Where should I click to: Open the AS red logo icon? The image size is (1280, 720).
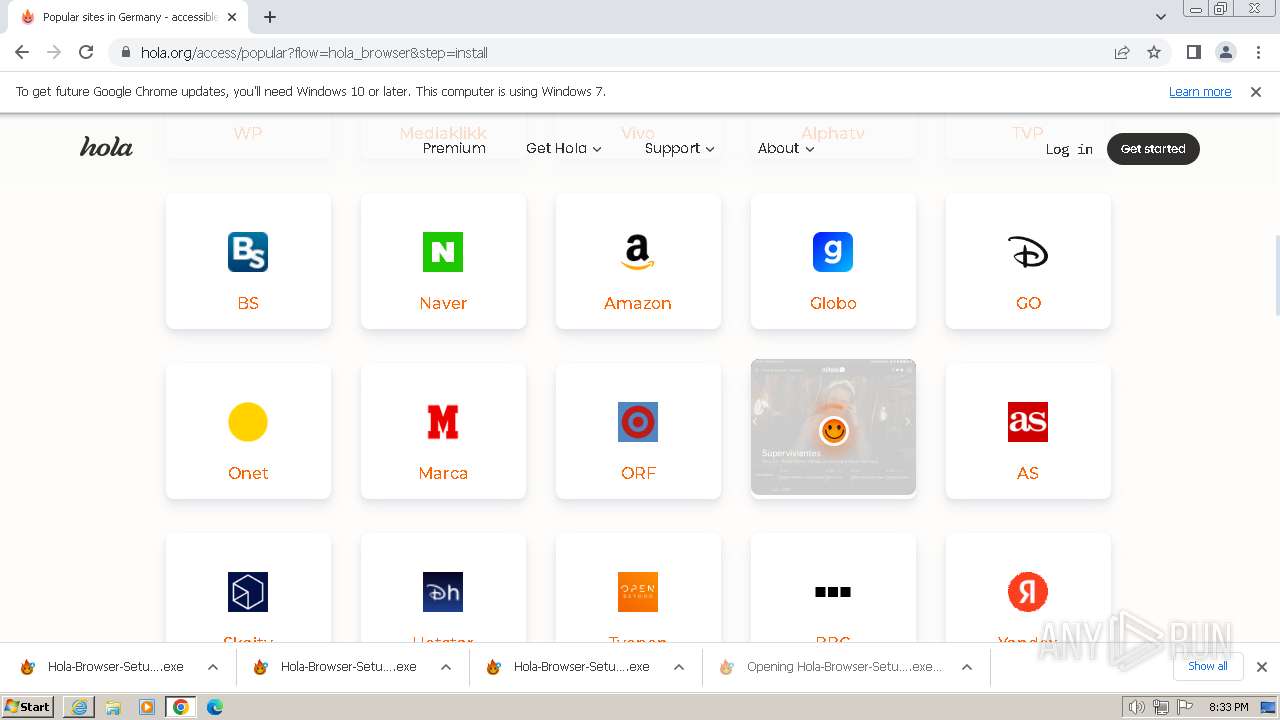point(1028,422)
